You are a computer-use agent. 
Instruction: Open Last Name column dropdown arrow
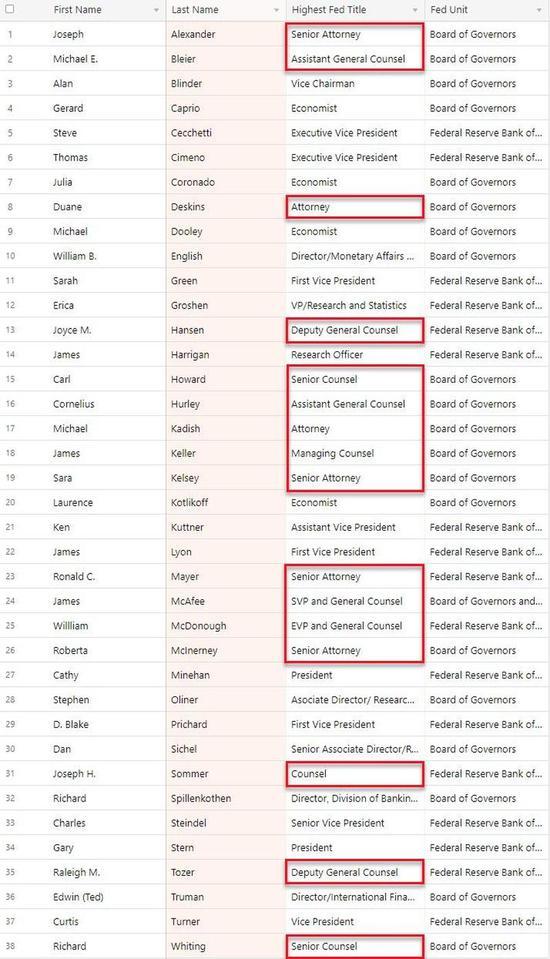click(x=276, y=10)
